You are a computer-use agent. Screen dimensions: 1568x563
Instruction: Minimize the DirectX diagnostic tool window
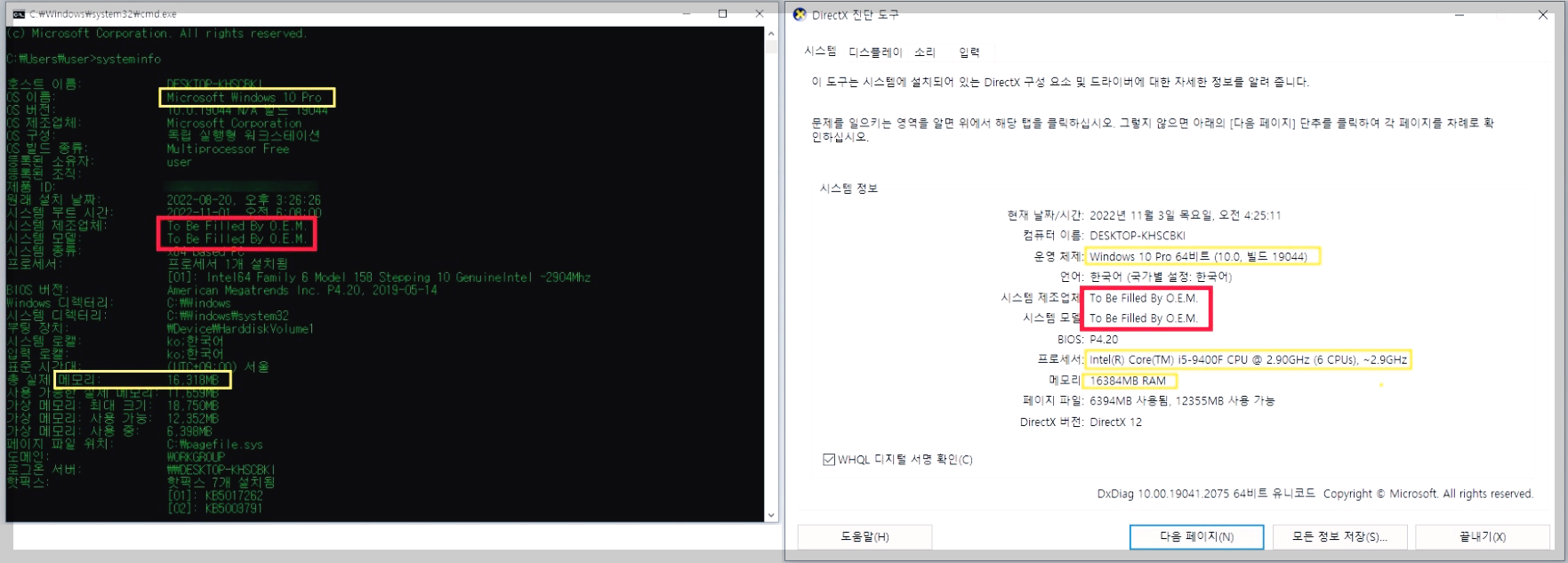(x=1459, y=15)
